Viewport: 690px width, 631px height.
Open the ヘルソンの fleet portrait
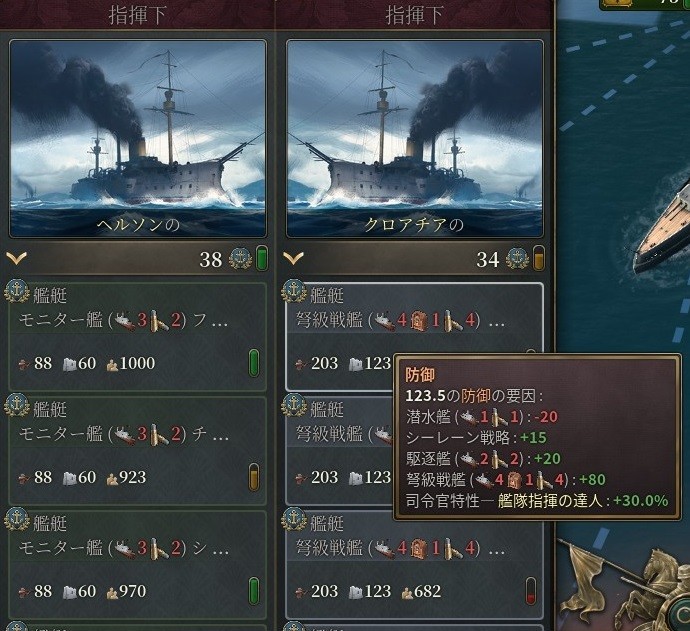[138, 139]
